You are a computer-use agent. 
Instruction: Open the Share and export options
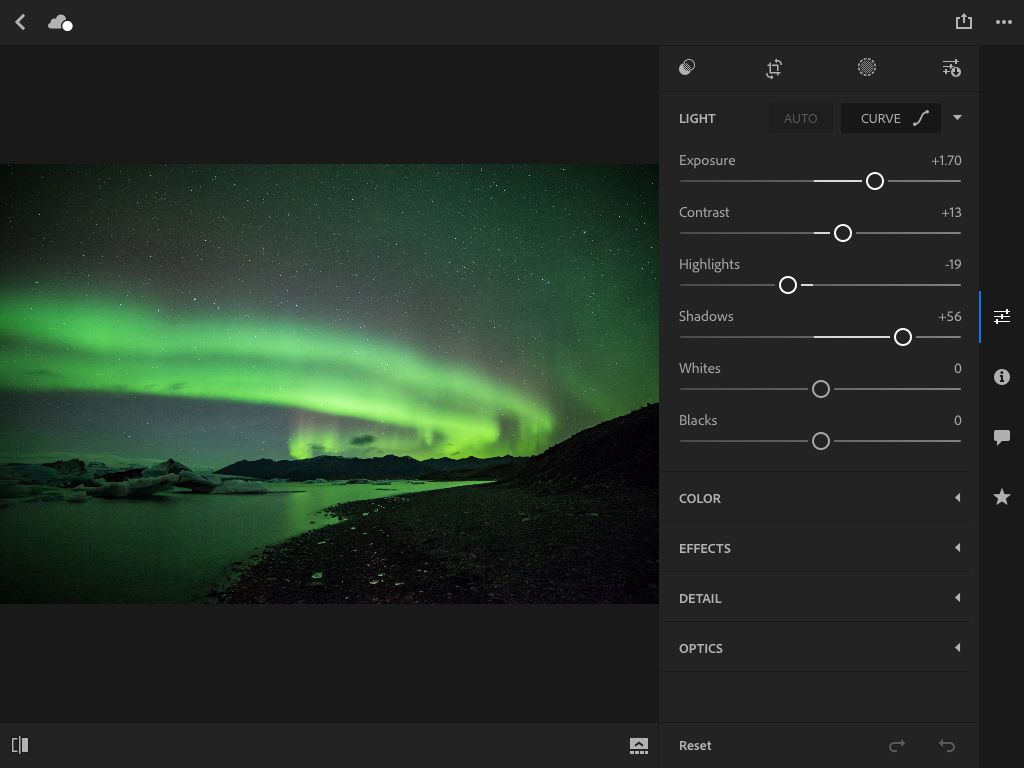963,21
